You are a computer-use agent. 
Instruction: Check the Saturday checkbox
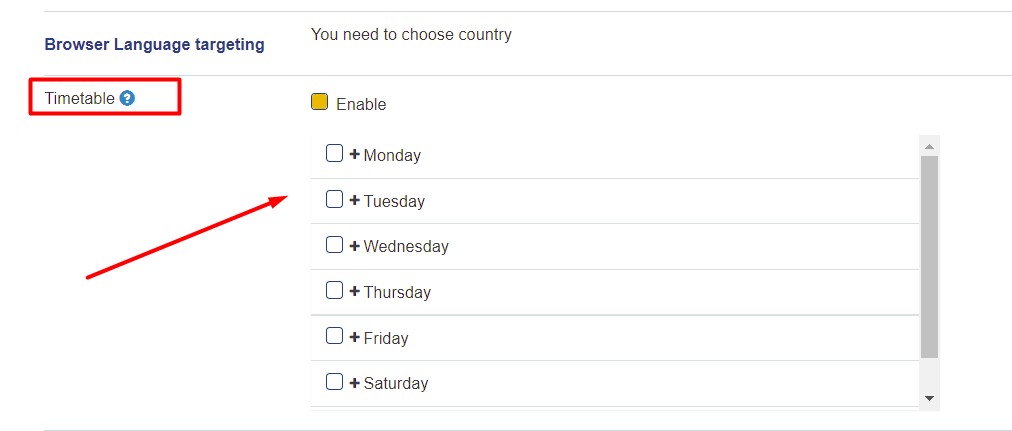(334, 381)
